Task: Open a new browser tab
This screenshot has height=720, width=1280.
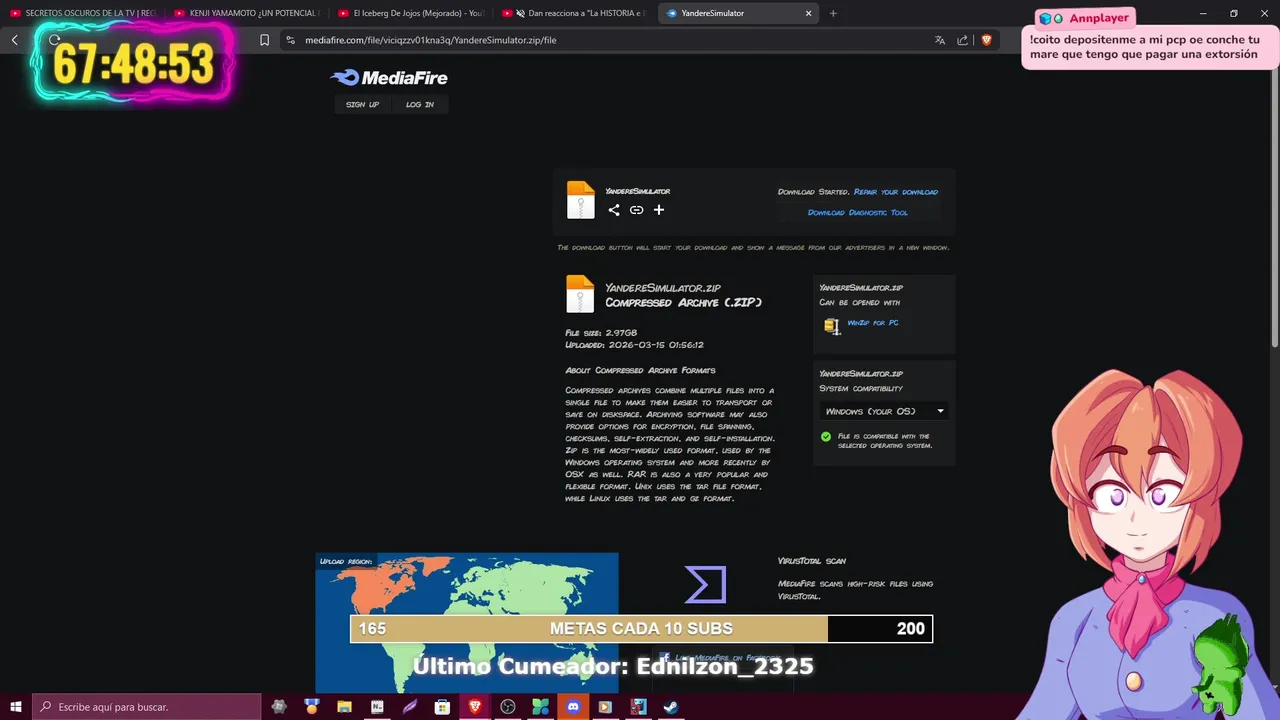Action: click(x=833, y=13)
